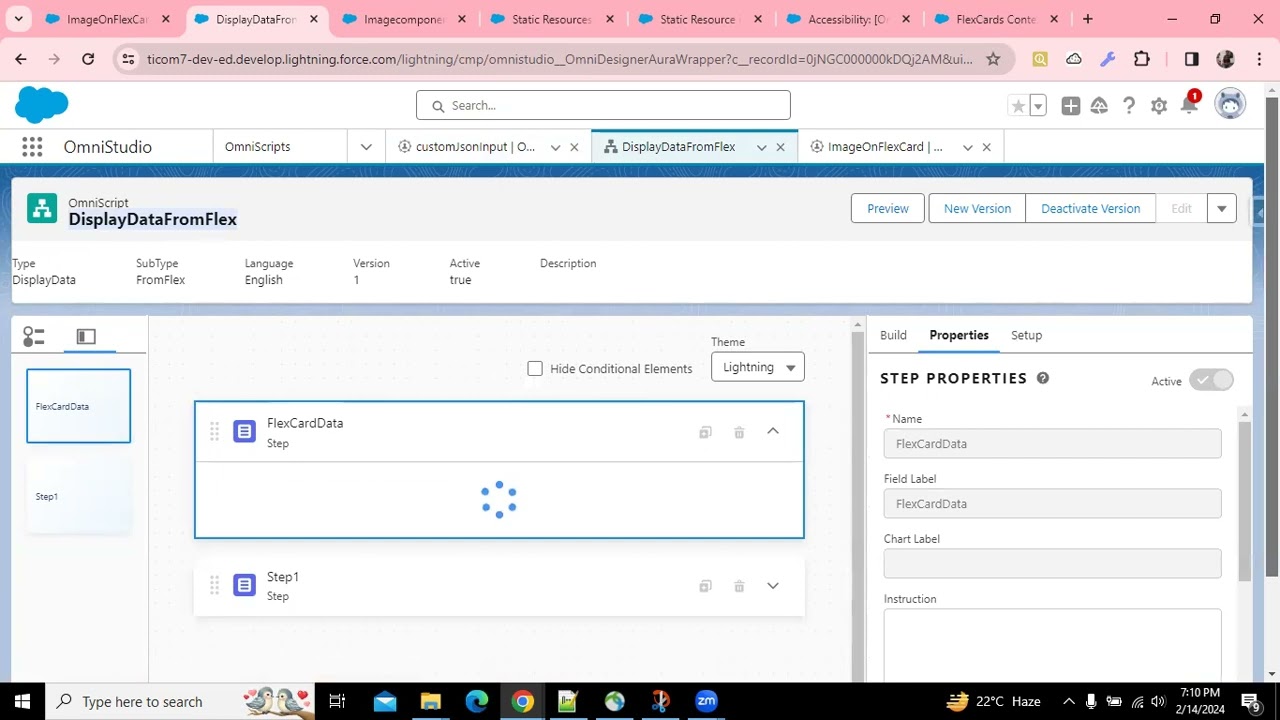Open the Theme Lightning dropdown
The height and width of the screenshot is (720, 1280).
(x=757, y=367)
